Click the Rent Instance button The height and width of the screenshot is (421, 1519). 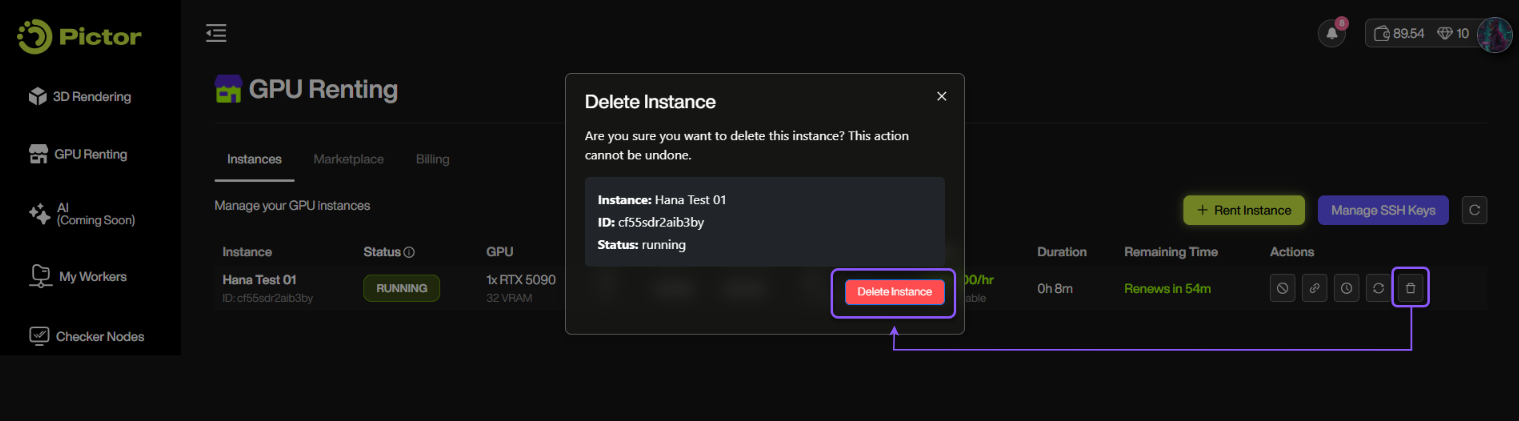(x=1243, y=210)
